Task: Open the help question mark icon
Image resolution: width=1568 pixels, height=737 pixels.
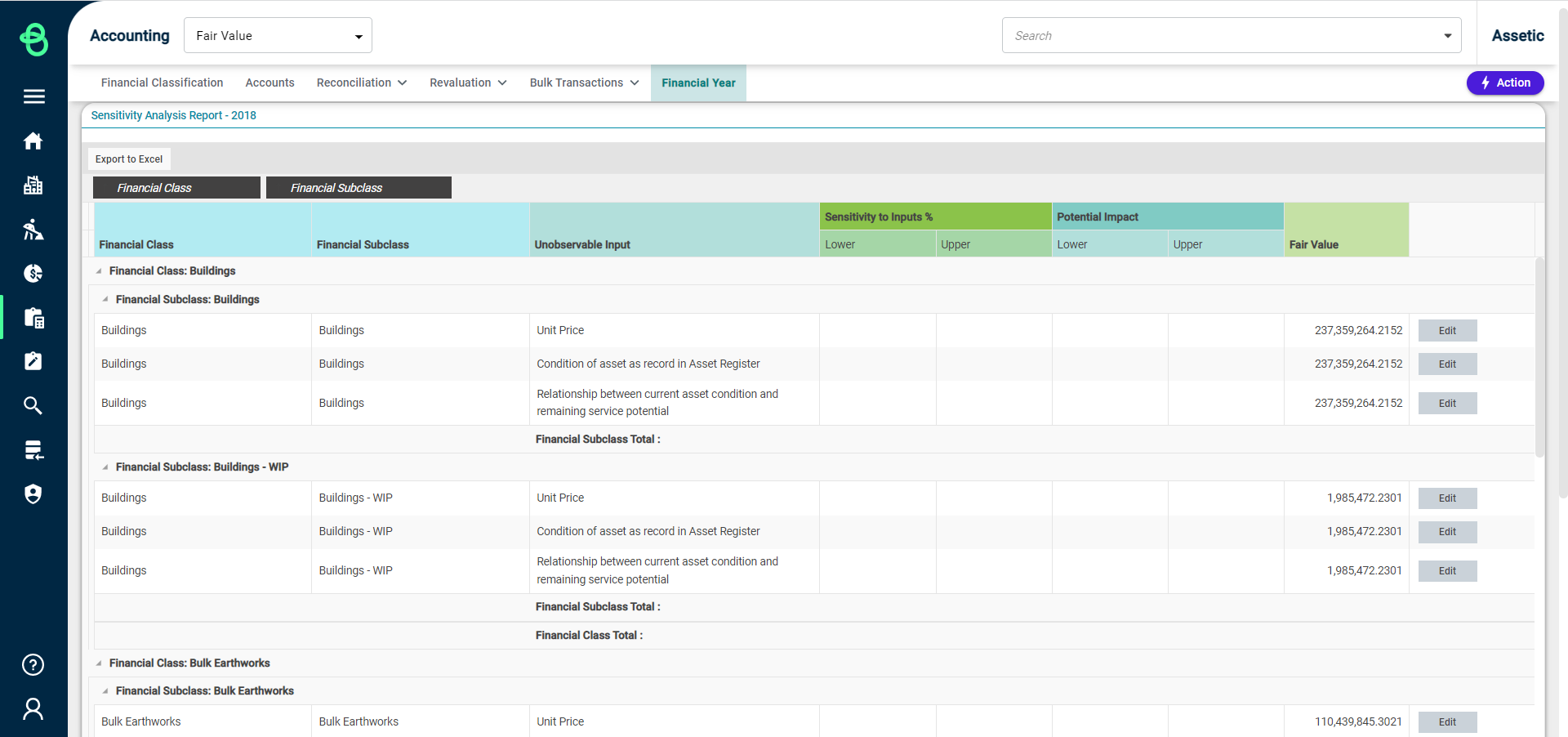Action: (33, 664)
